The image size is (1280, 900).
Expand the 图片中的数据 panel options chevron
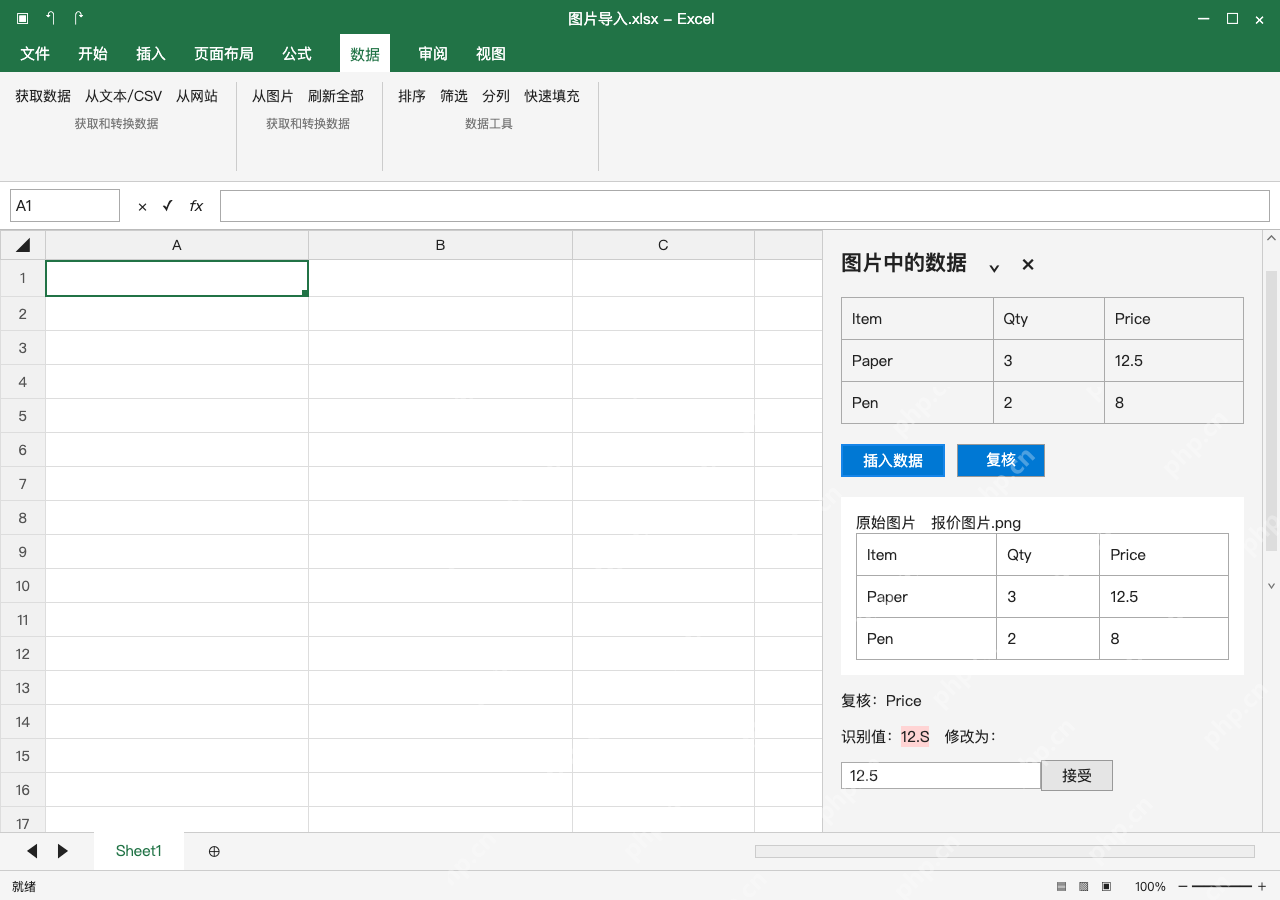click(x=994, y=267)
